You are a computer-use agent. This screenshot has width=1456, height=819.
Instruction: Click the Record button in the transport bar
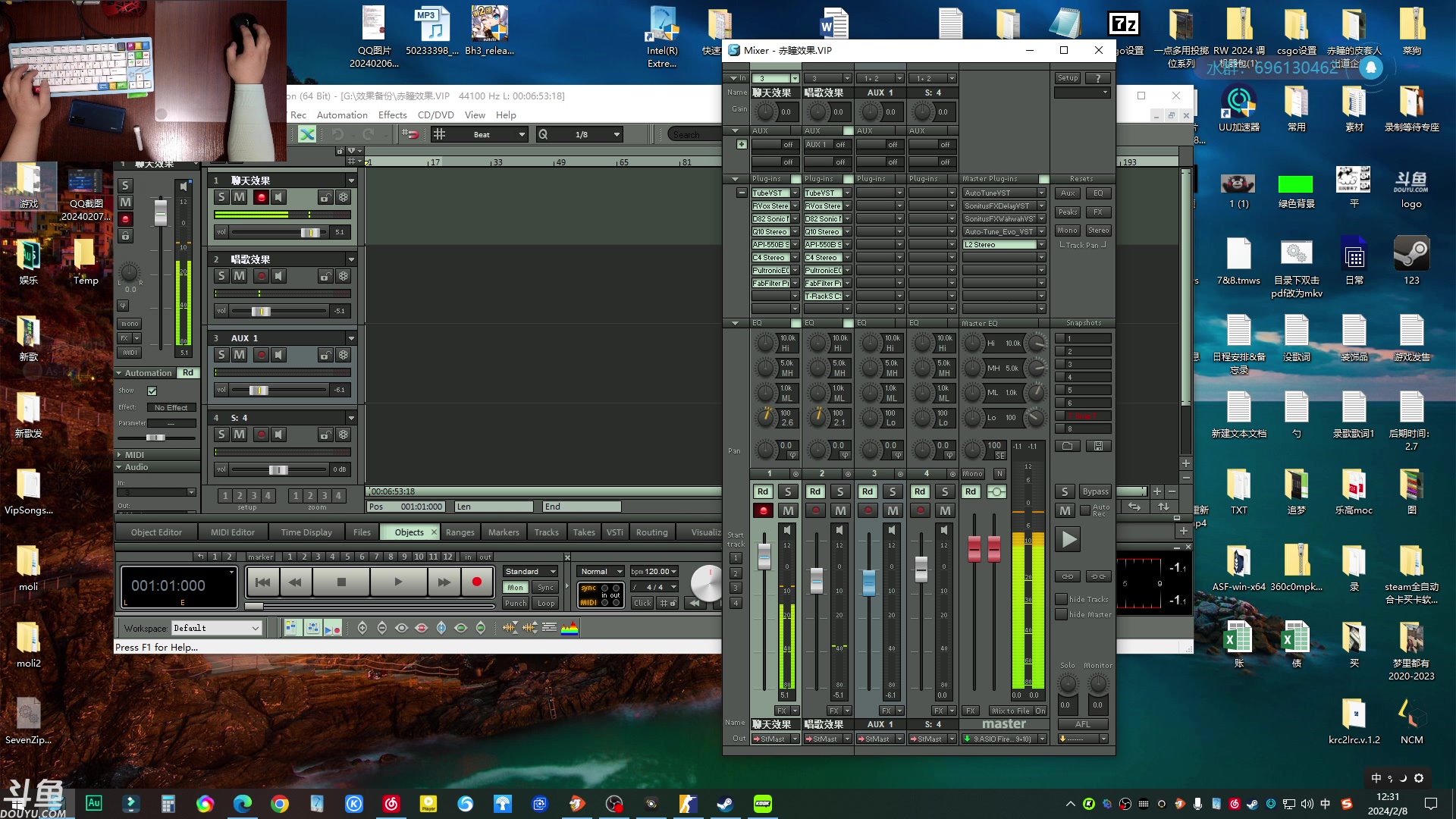476,582
